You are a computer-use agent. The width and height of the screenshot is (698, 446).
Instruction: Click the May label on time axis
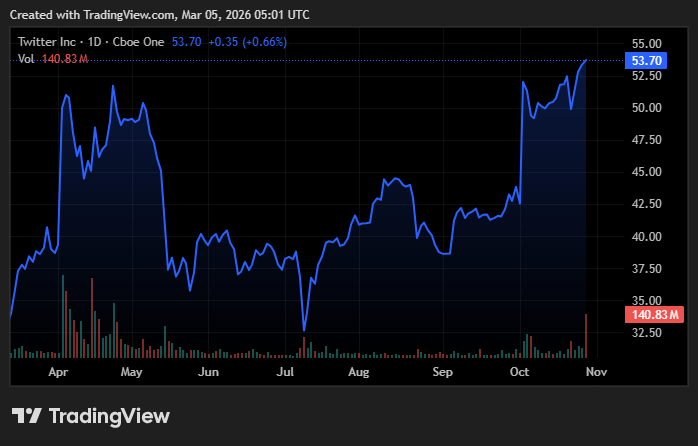pos(132,372)
